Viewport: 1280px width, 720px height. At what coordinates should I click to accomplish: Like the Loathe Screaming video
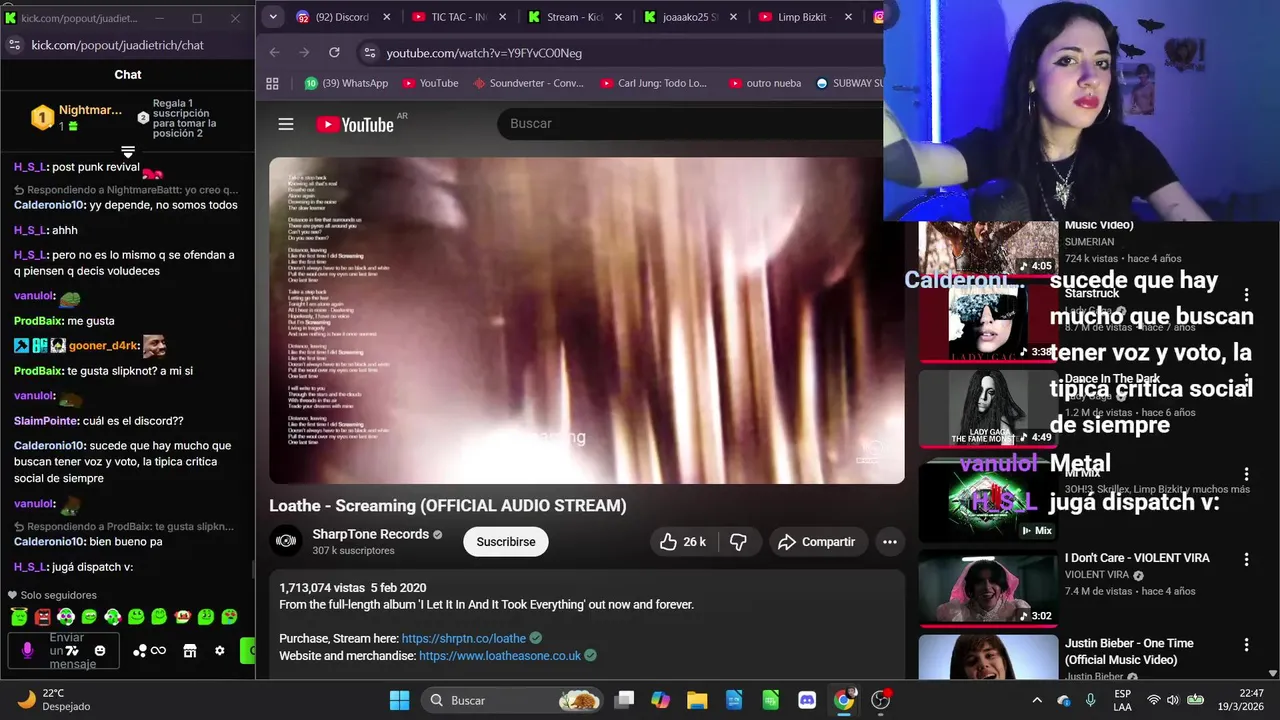683,542
